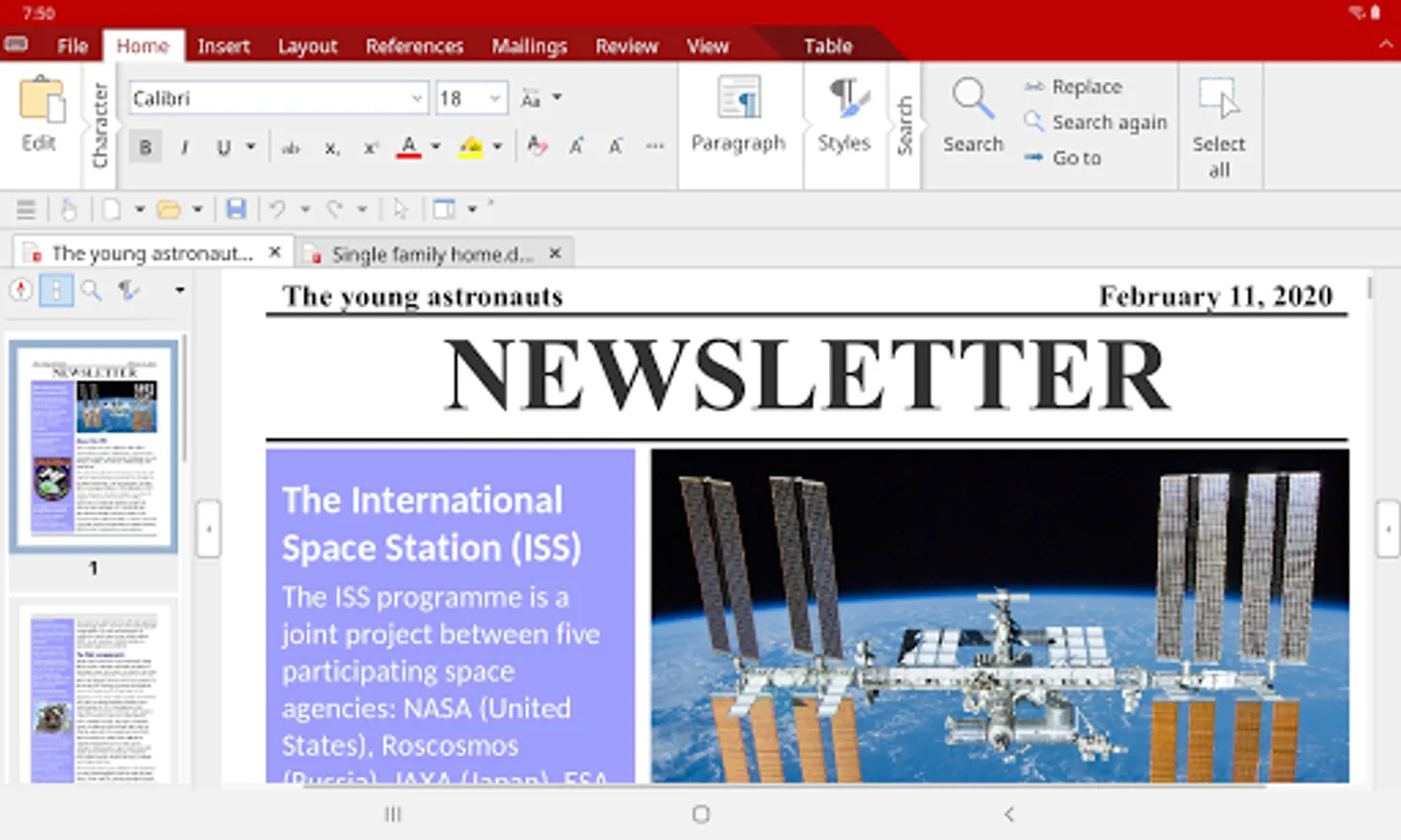This screenshot has width=1401, height=840.
Task: Open the Insert ribbon tab
Action: (223, 46)
